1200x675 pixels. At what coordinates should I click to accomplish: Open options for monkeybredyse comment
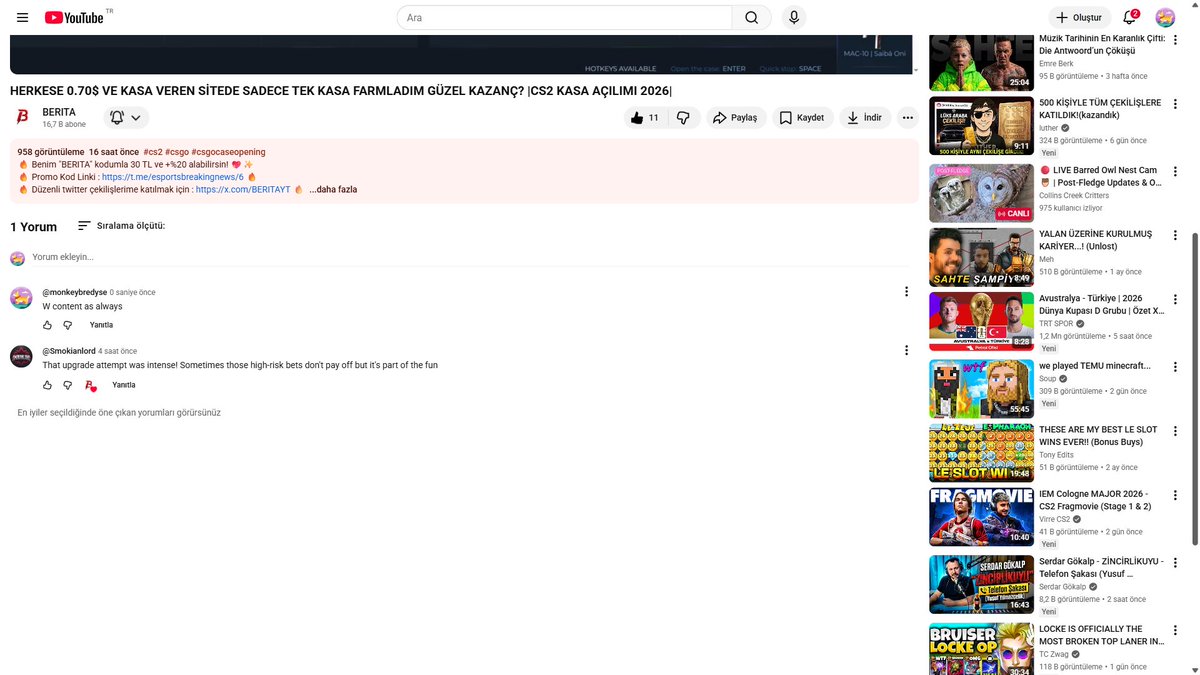pos(906,292)
